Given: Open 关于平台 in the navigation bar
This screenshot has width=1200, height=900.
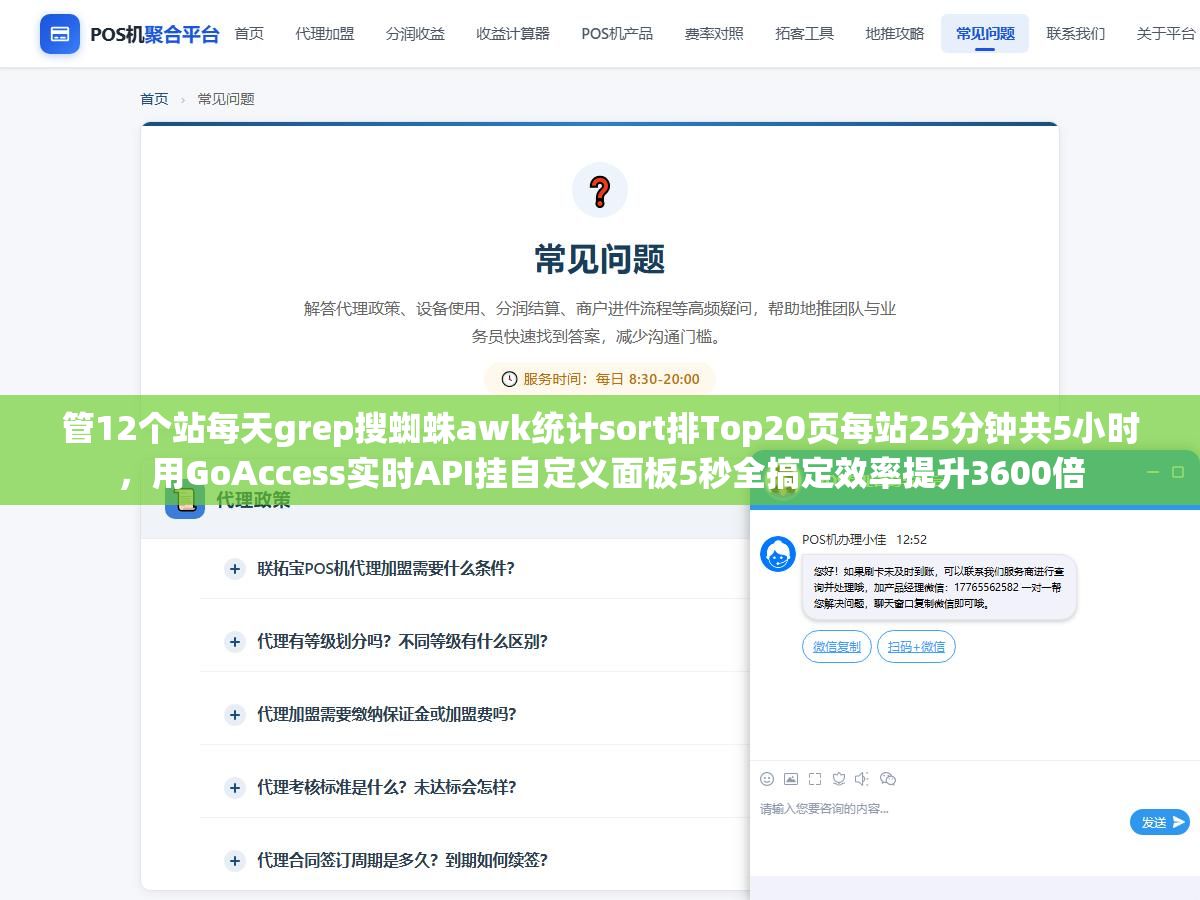Looking at the screenshot, I should pyautogui.click(x=1166, y=34).
